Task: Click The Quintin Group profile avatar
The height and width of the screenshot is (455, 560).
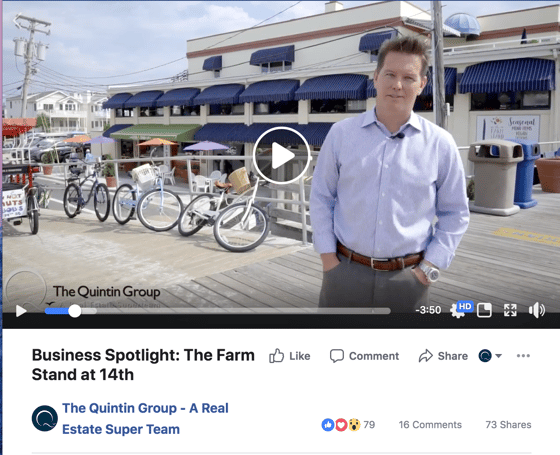Action: pyautogui.click(x=45, y=418)
